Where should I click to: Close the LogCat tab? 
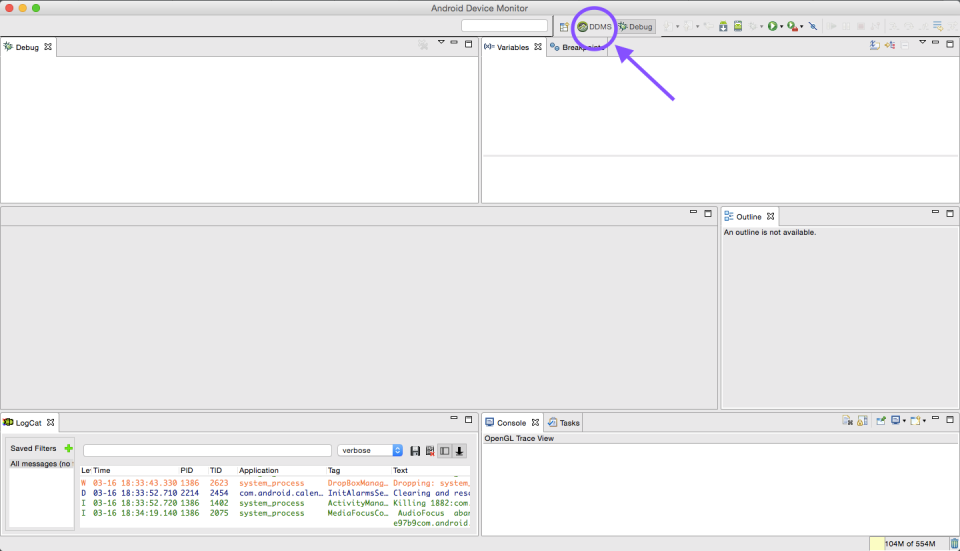(x=50, y=422)
